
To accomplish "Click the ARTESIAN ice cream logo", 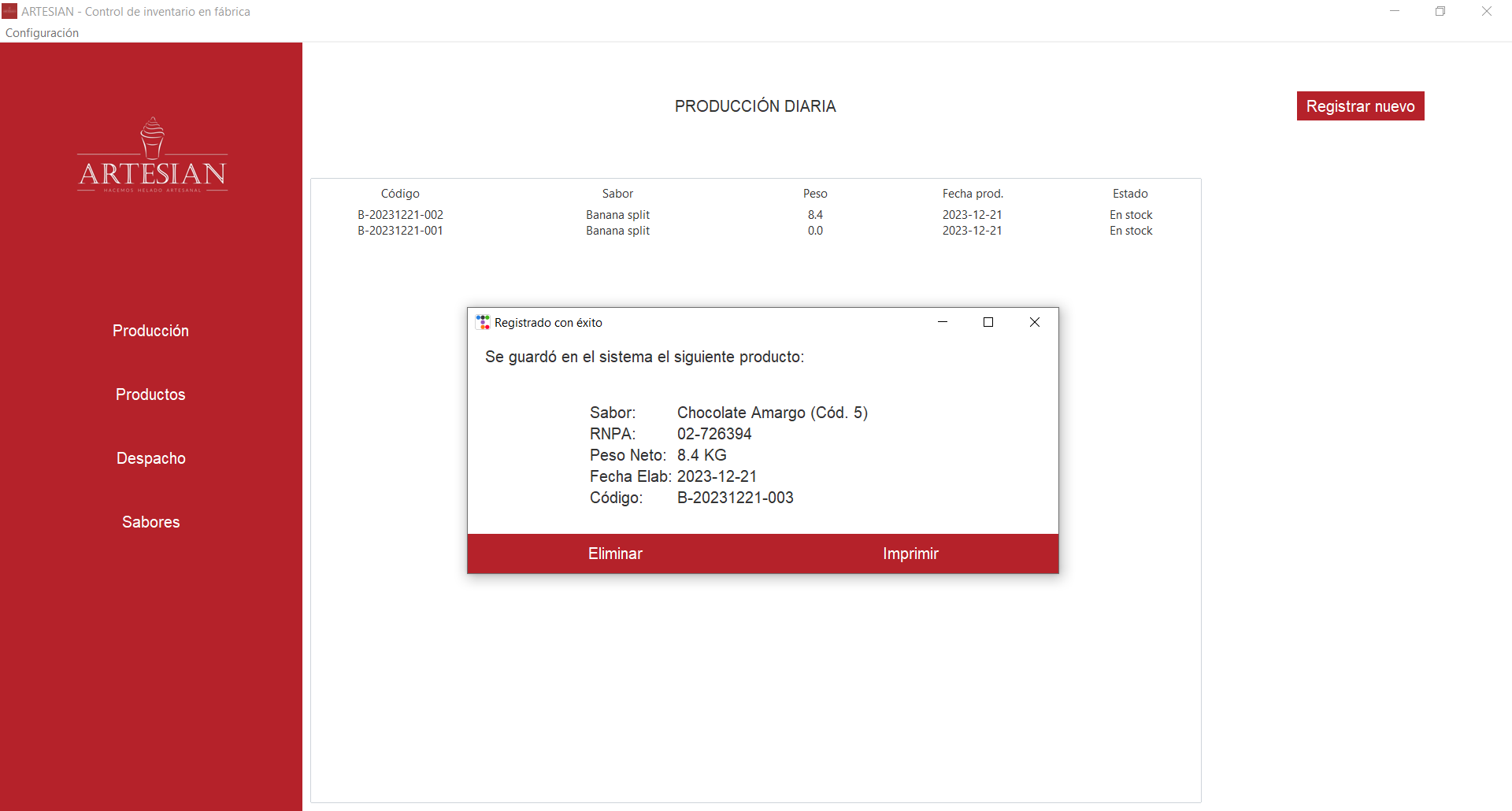I will coord(152,155).
